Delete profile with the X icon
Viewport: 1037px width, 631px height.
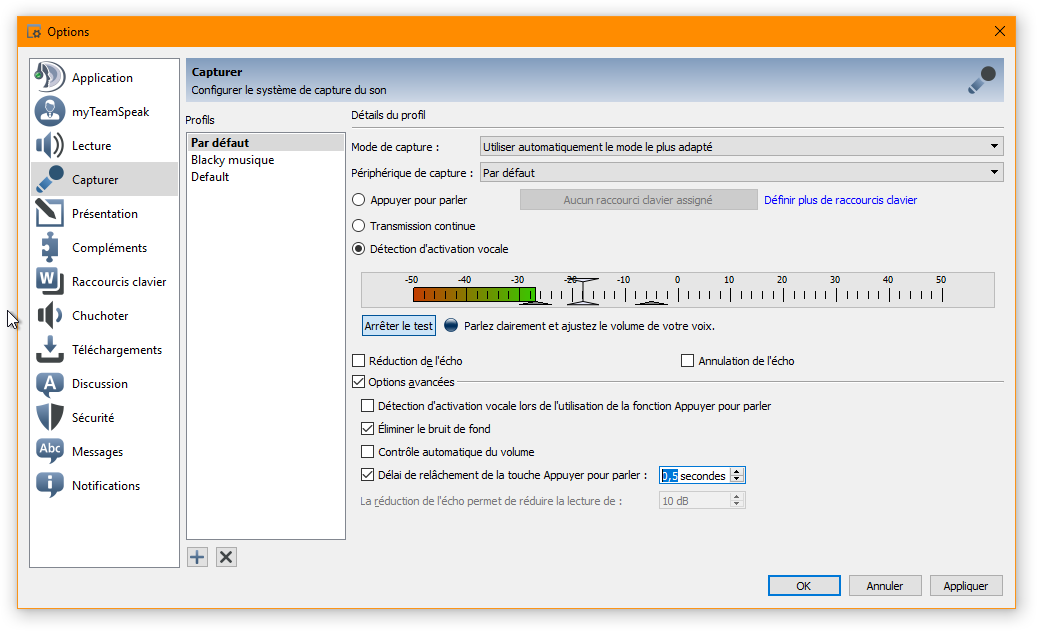pos(227,557)
